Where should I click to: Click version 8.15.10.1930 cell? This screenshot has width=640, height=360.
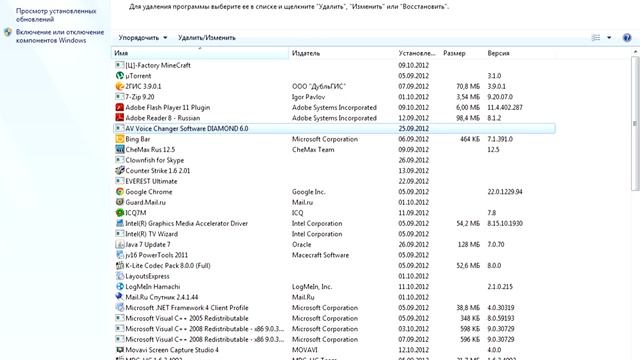(x=505, y=223)
